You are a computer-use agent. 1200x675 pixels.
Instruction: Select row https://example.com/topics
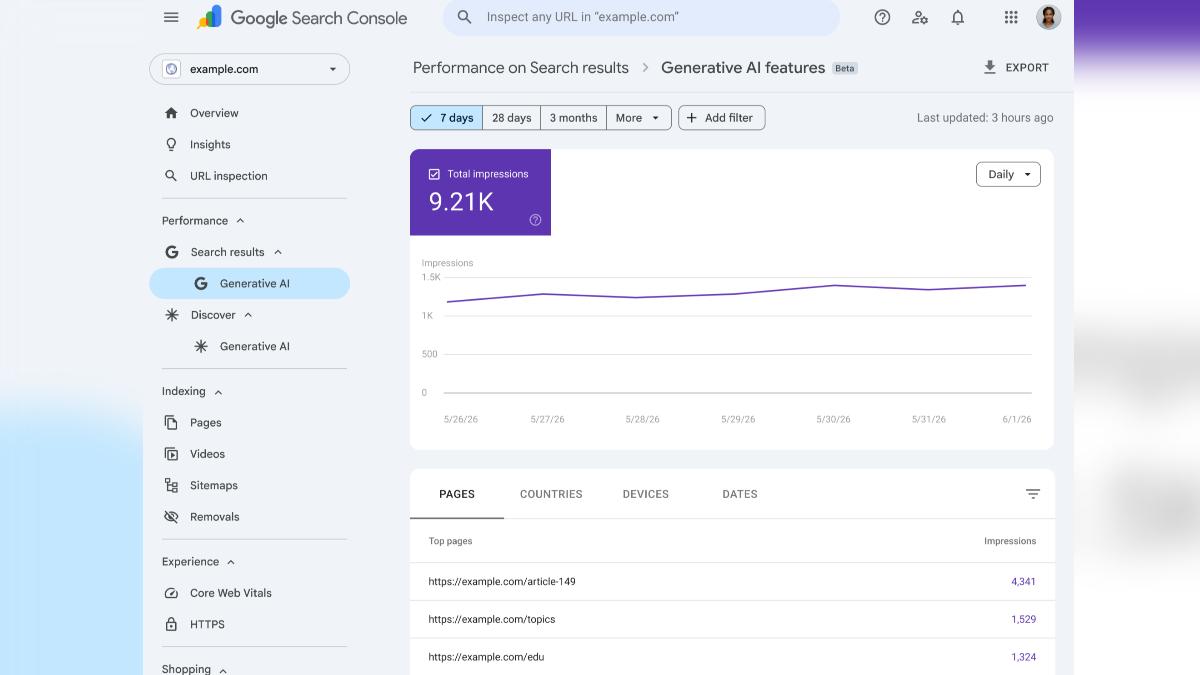point(732,619)
